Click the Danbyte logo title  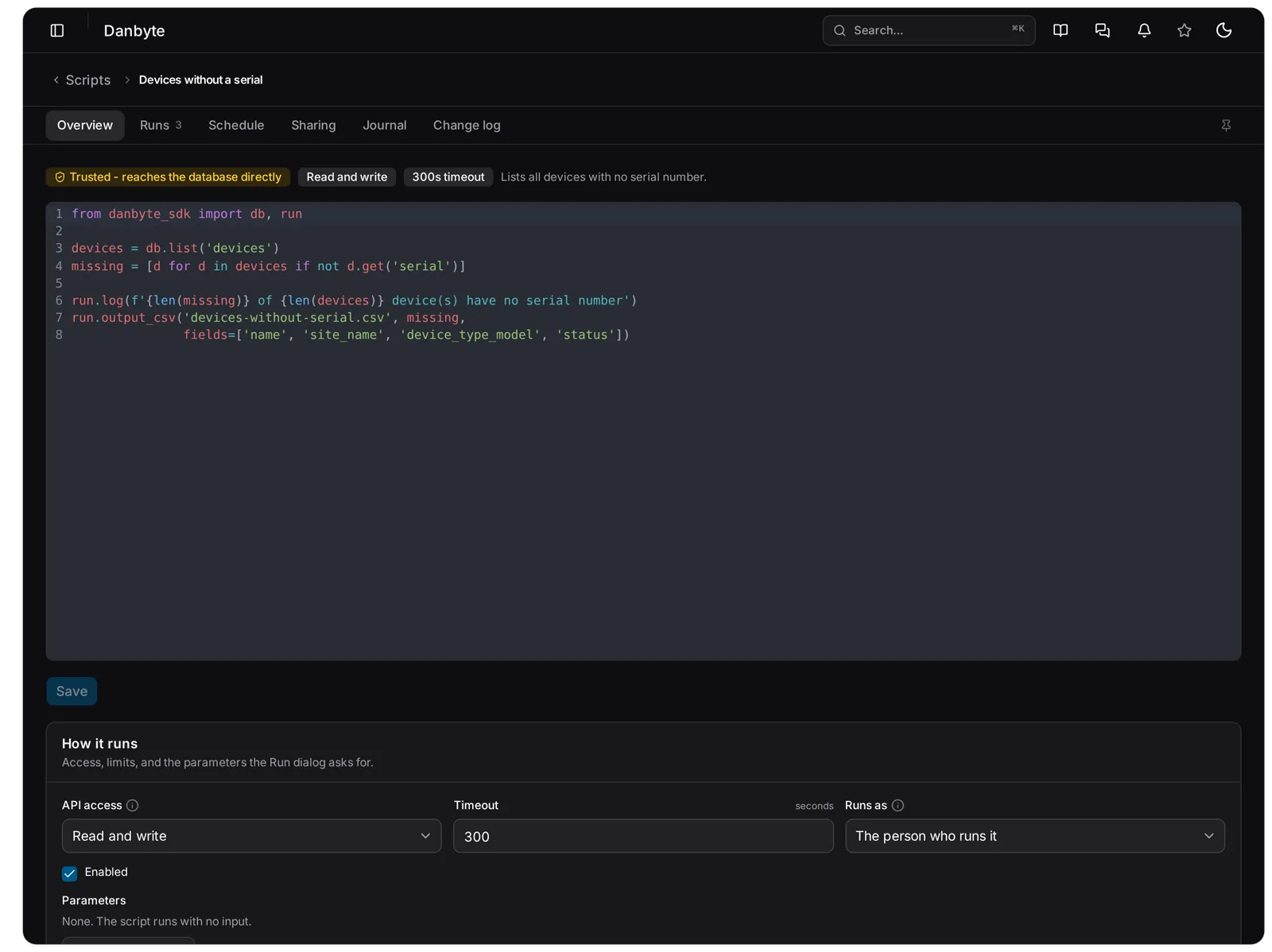[x=134, y=30]
